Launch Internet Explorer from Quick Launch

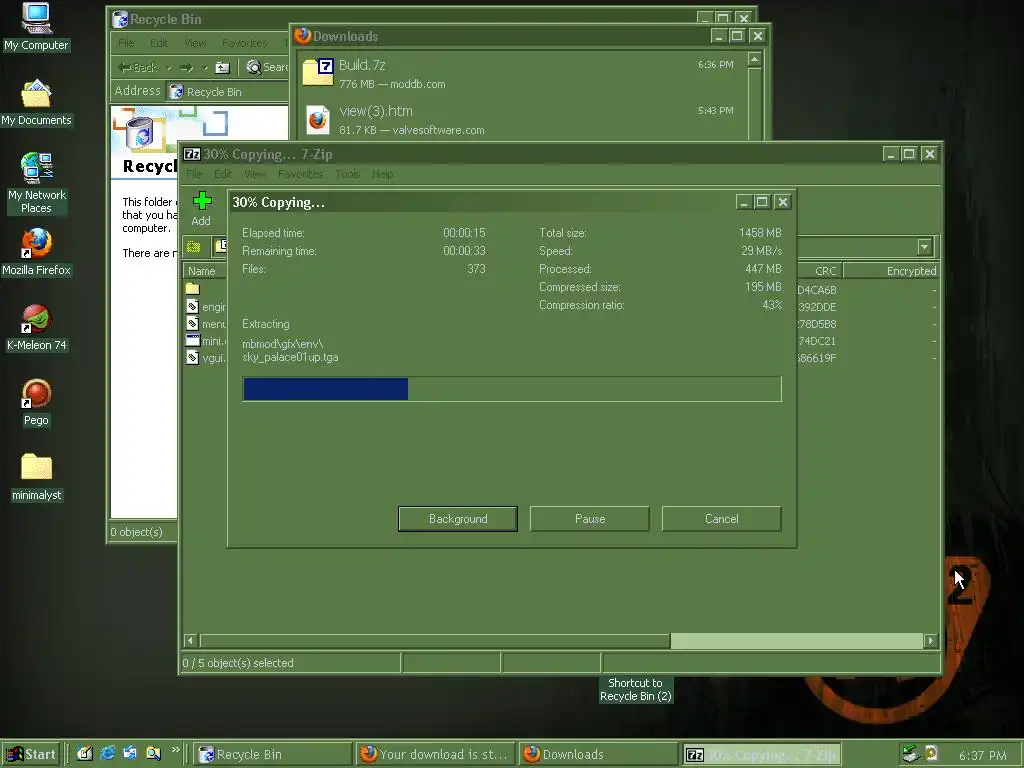108,753
